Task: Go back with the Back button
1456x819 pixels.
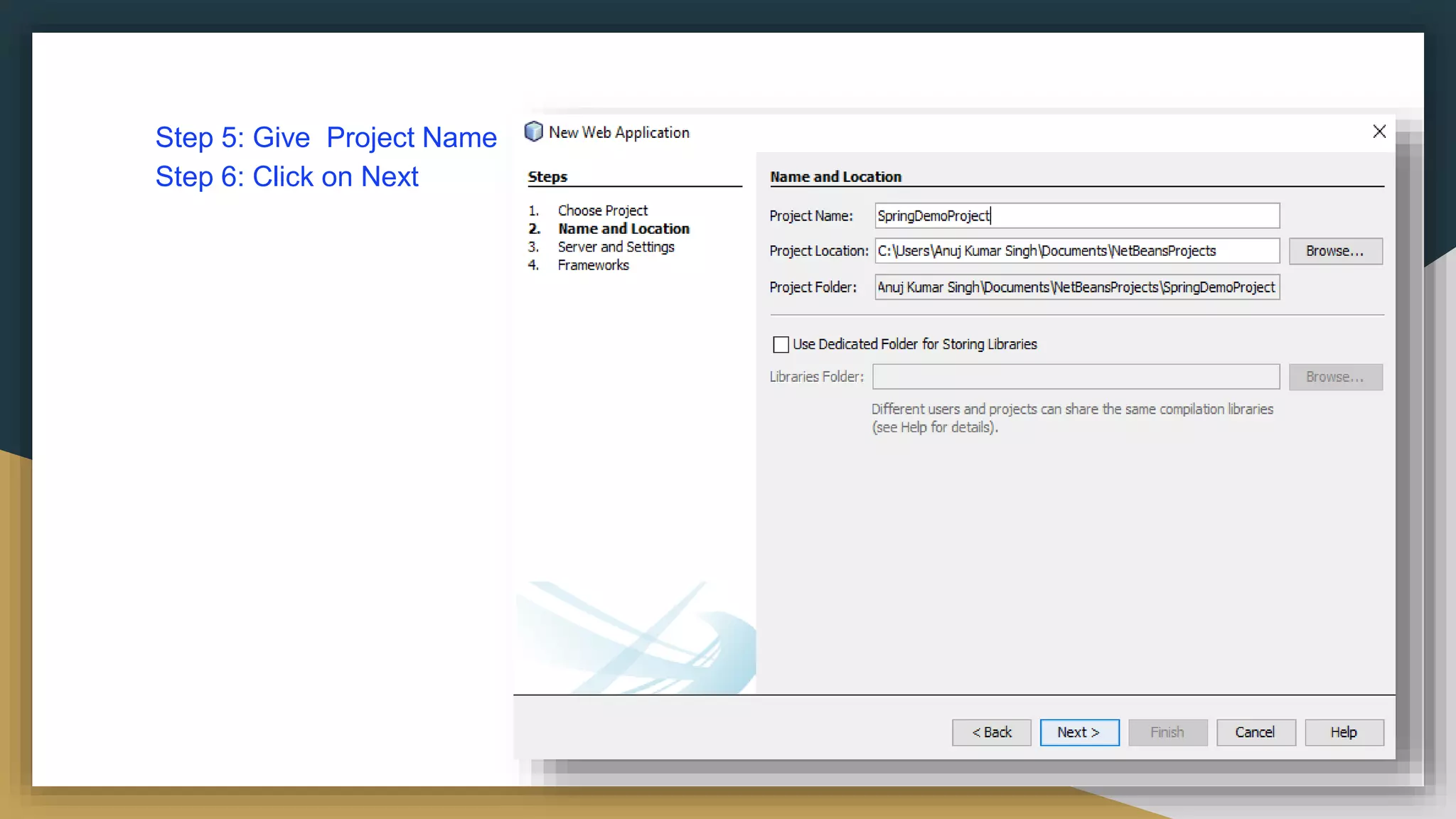Action: pos(991,732)
